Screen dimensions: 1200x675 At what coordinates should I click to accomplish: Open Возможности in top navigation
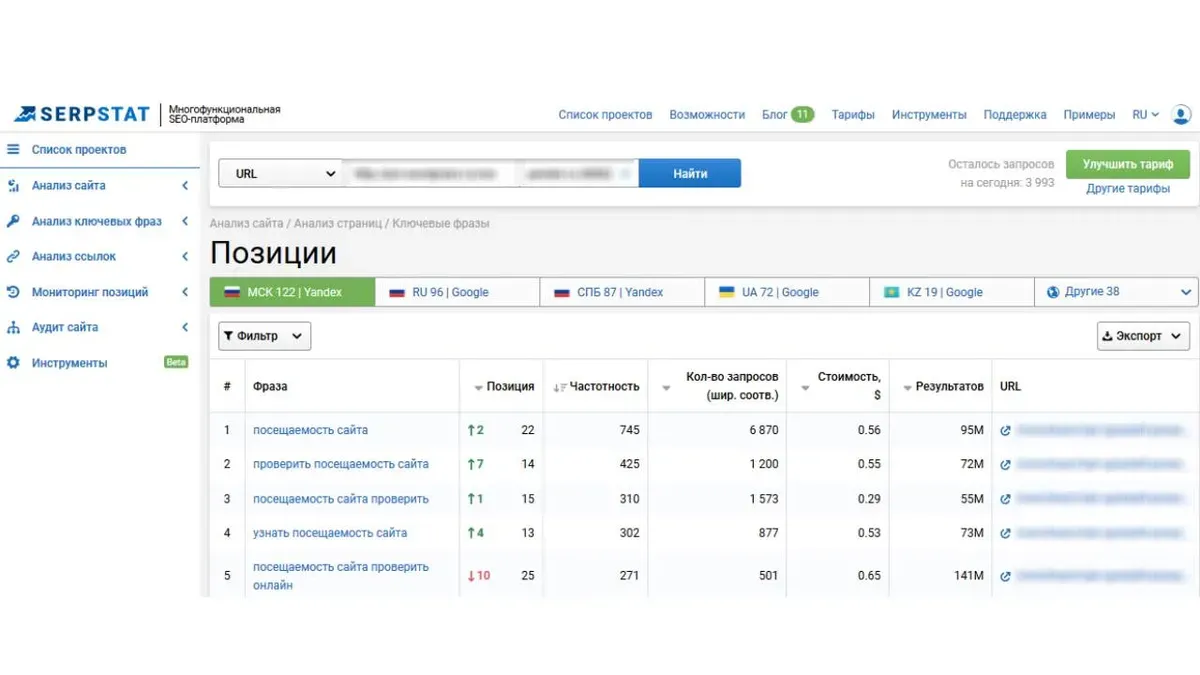(x=707, y=115)
